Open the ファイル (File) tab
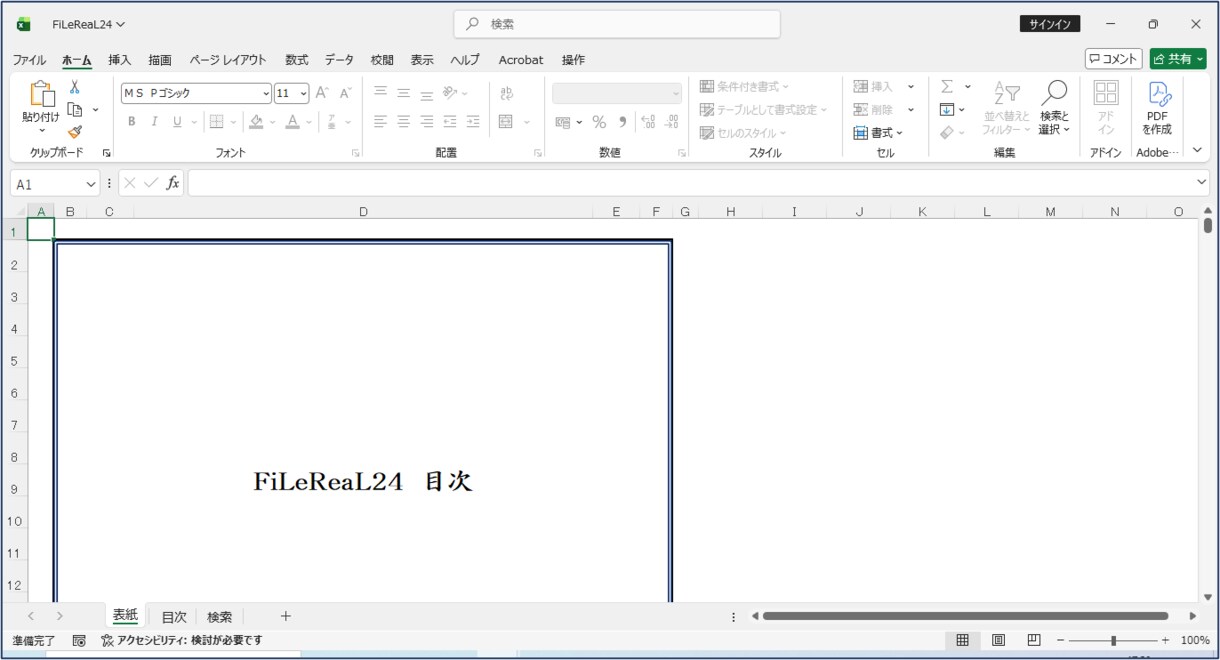Screen dimensions: 1220x660 point(29,60)
